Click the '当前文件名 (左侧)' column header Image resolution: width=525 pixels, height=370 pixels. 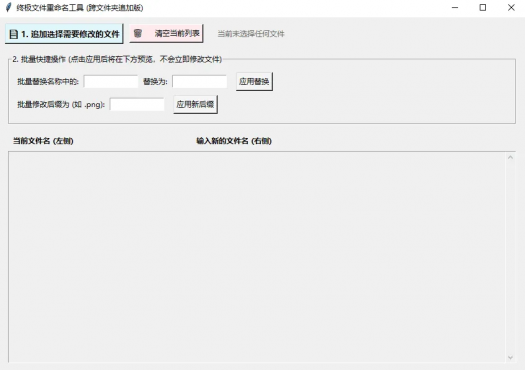(x=43, y=141)
